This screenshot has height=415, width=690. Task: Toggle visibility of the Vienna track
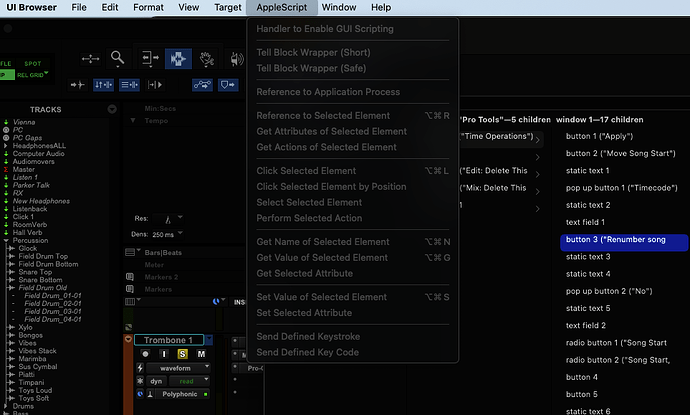[x=6, y=122]
